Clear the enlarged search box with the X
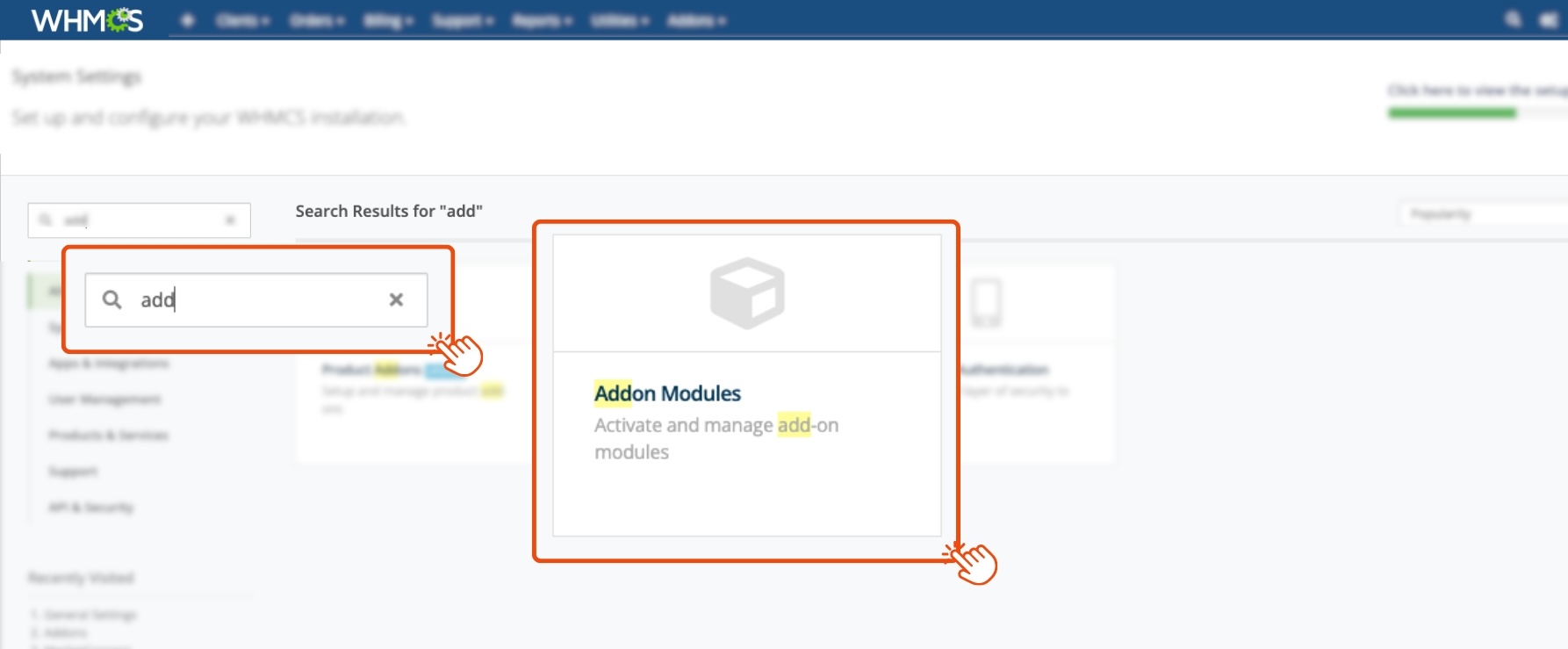Screen dimensions: 1568x649 [x=396, y=300]
